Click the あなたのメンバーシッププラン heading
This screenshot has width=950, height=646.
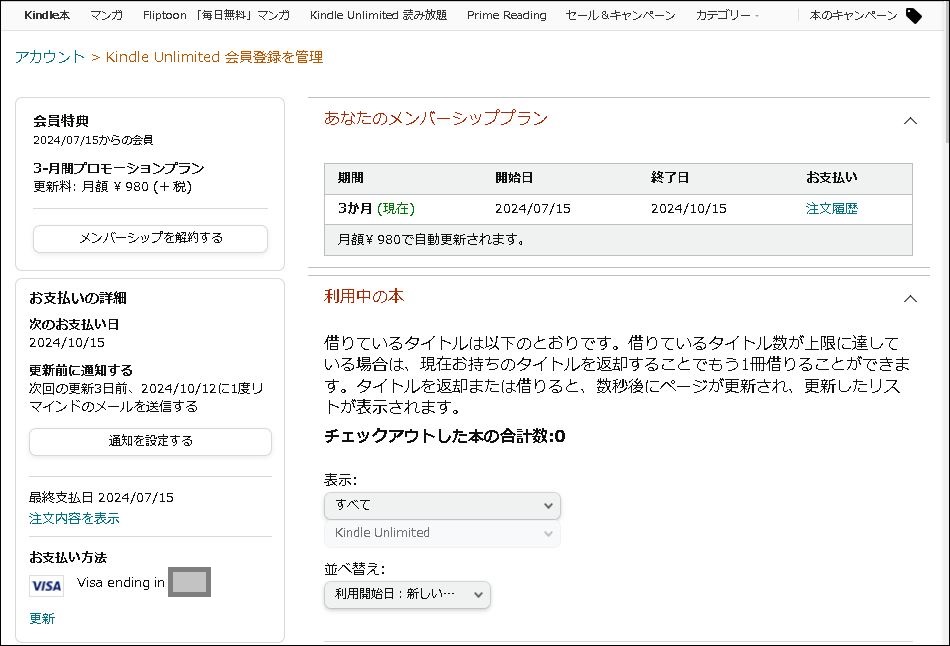coord(436,118)
